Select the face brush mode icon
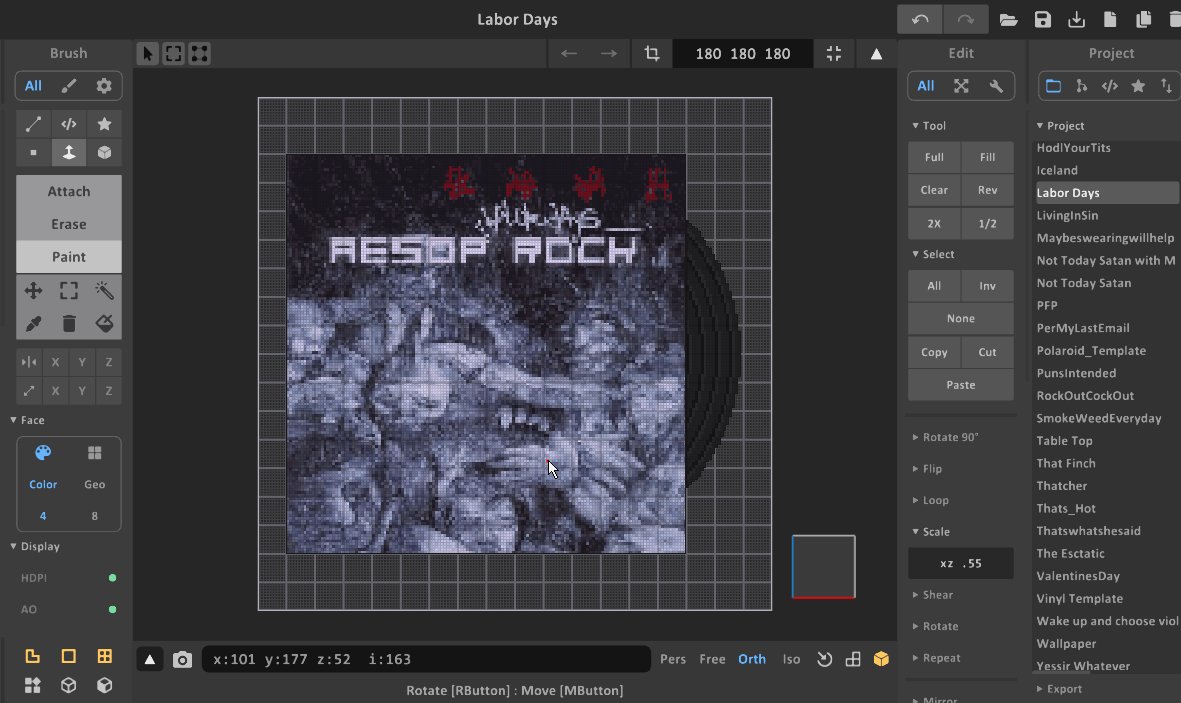1181x703 pixels. [69, 152]
